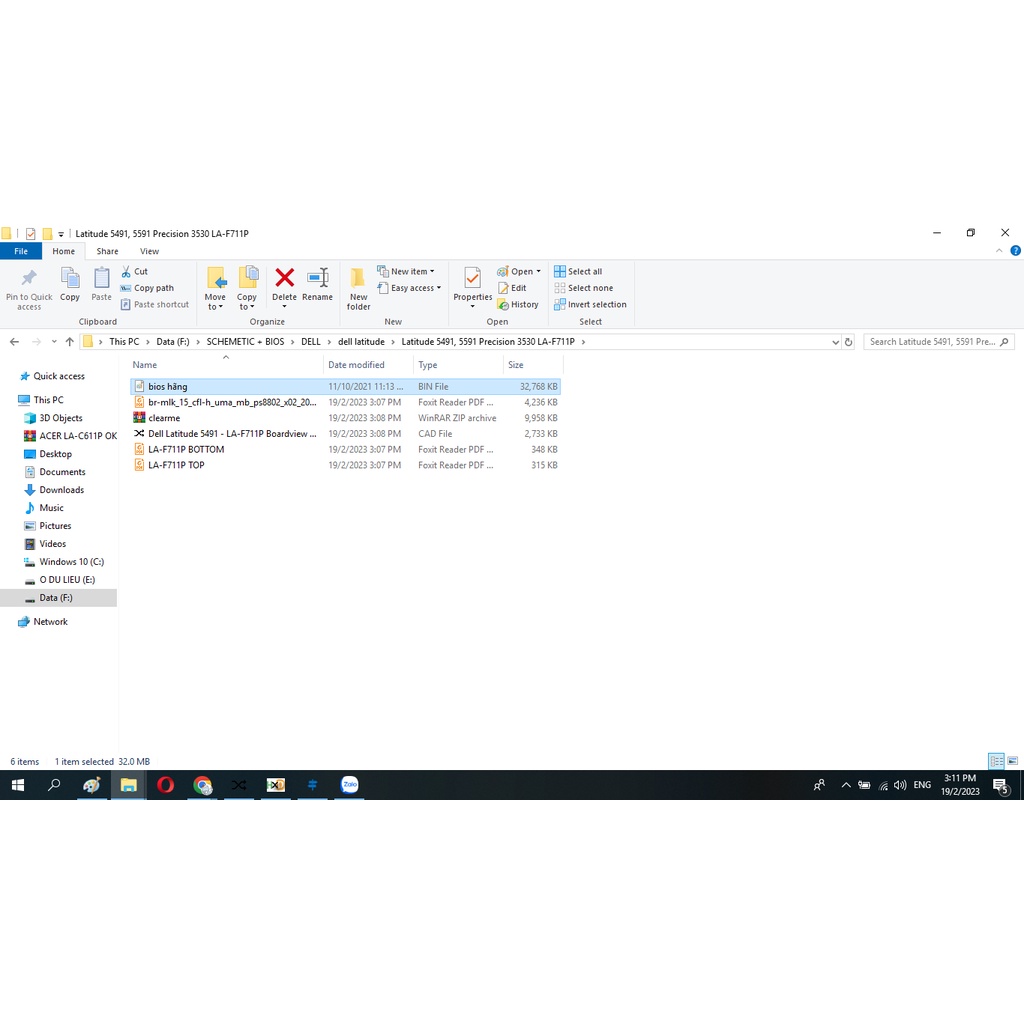Open Zalo app from the taskbar
Image resolution: width=1024 pixels, height=1024 pixels.
pyautogui.click(x=349, y=785)
